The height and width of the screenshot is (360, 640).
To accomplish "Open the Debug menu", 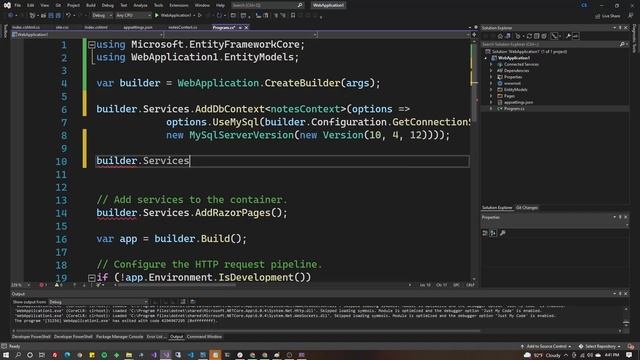I will pyautogui.click(x=108, y=5).
